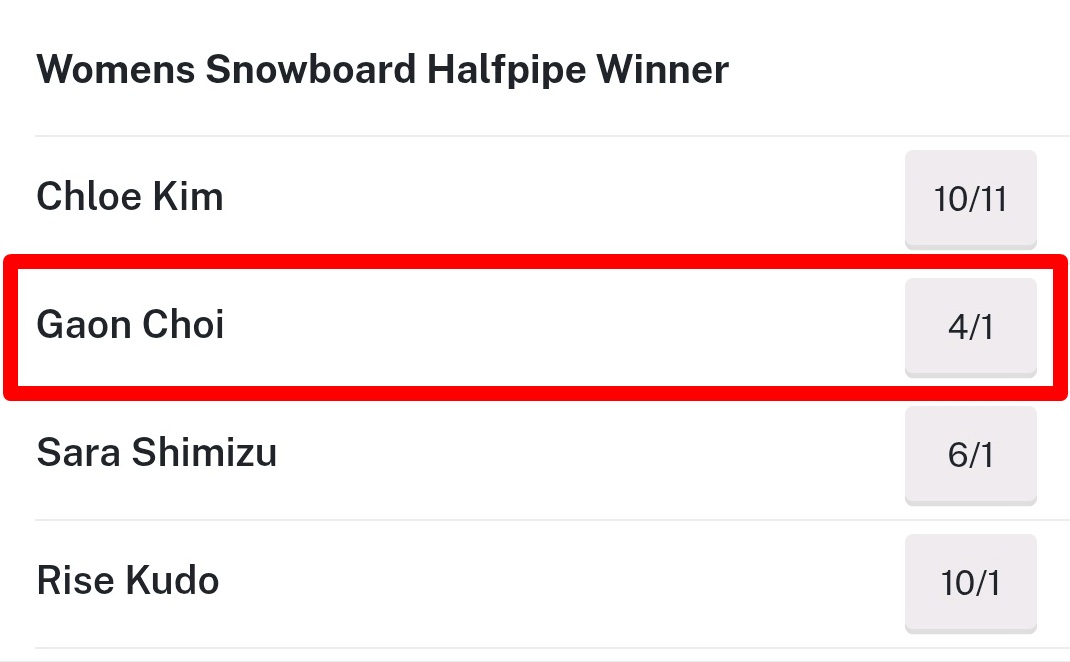
Task: Add the 6/1 selection to betslip
Action: tap(970, 454)
